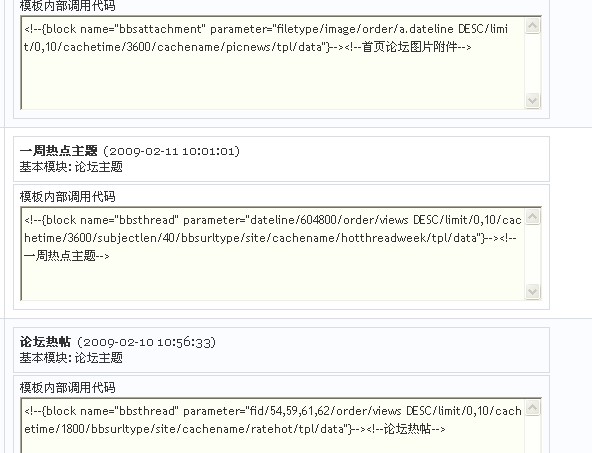Click 基本模块: 论坛主题 under 一周热点主题
This screenshot has height=453, width=592.
pos(71,167)
